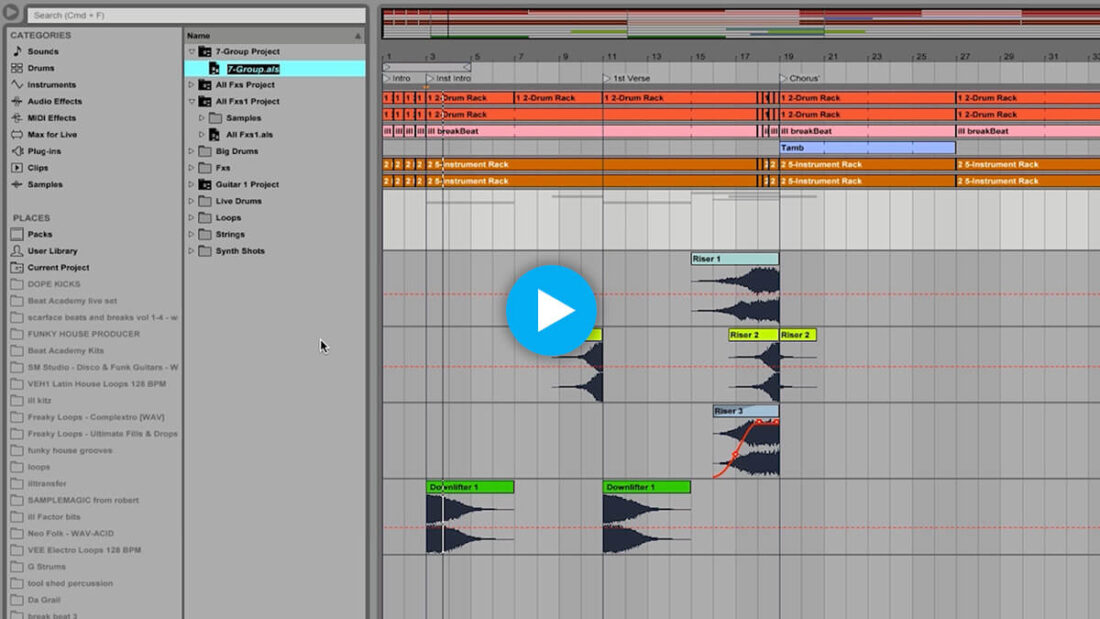Click the Sounds category note icon
Image resolution: width=1100 pixels, height=619 pixels.
[17, 51]
